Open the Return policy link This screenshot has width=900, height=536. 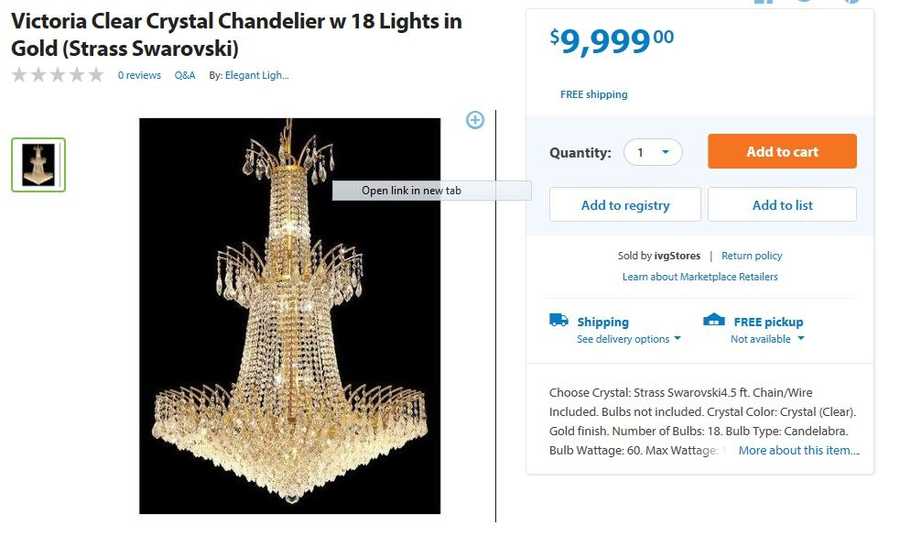point(752,256)
